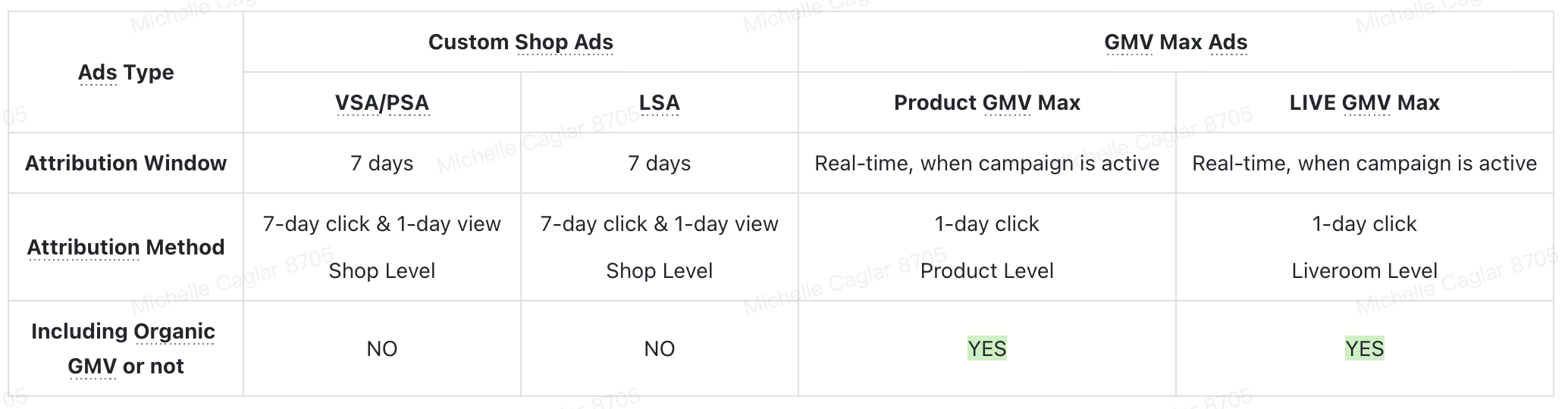
Task: Click the "7 days" cell under LSA
Action: [659, 164]
